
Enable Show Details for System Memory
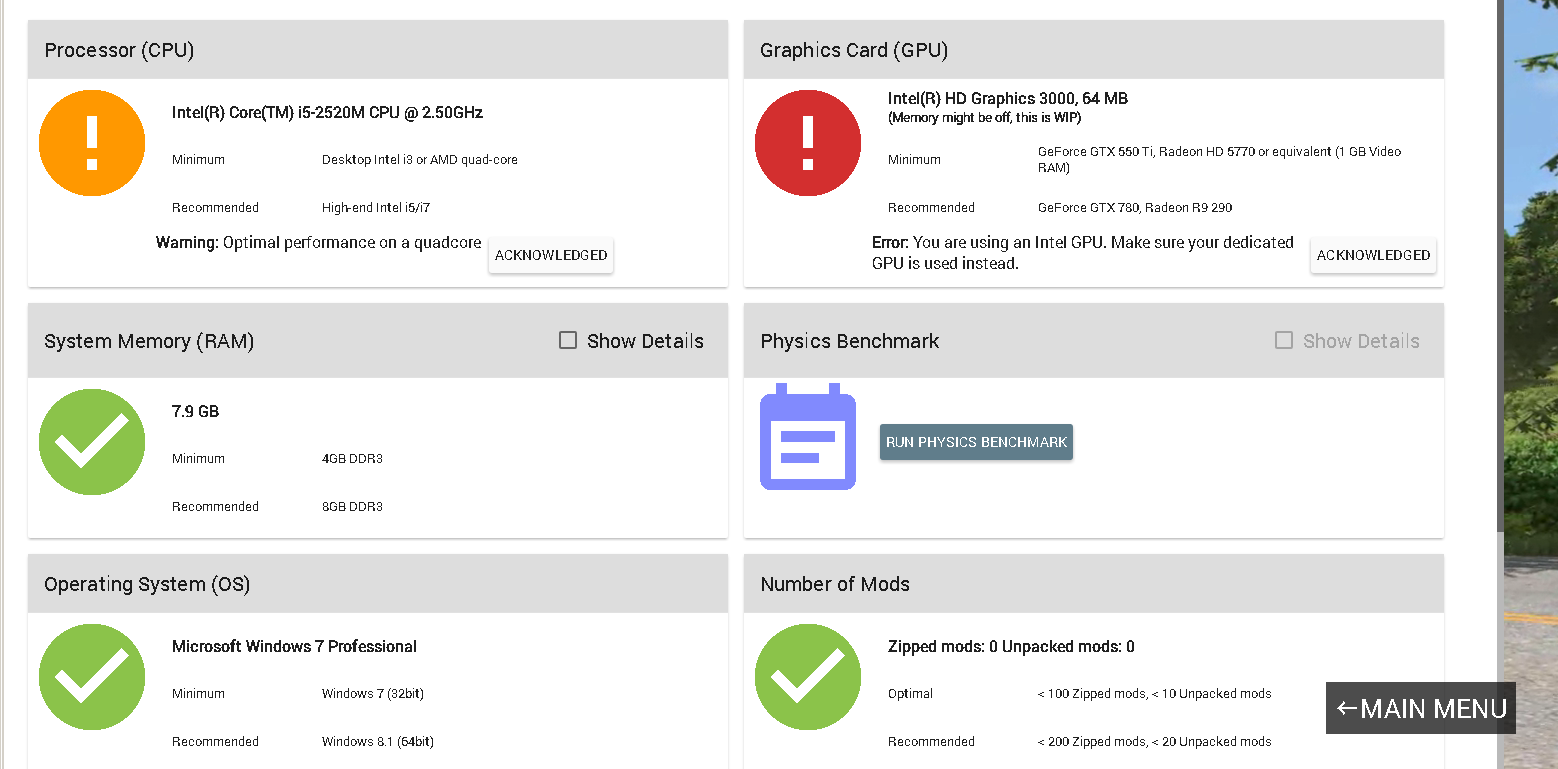coord(568,341)
